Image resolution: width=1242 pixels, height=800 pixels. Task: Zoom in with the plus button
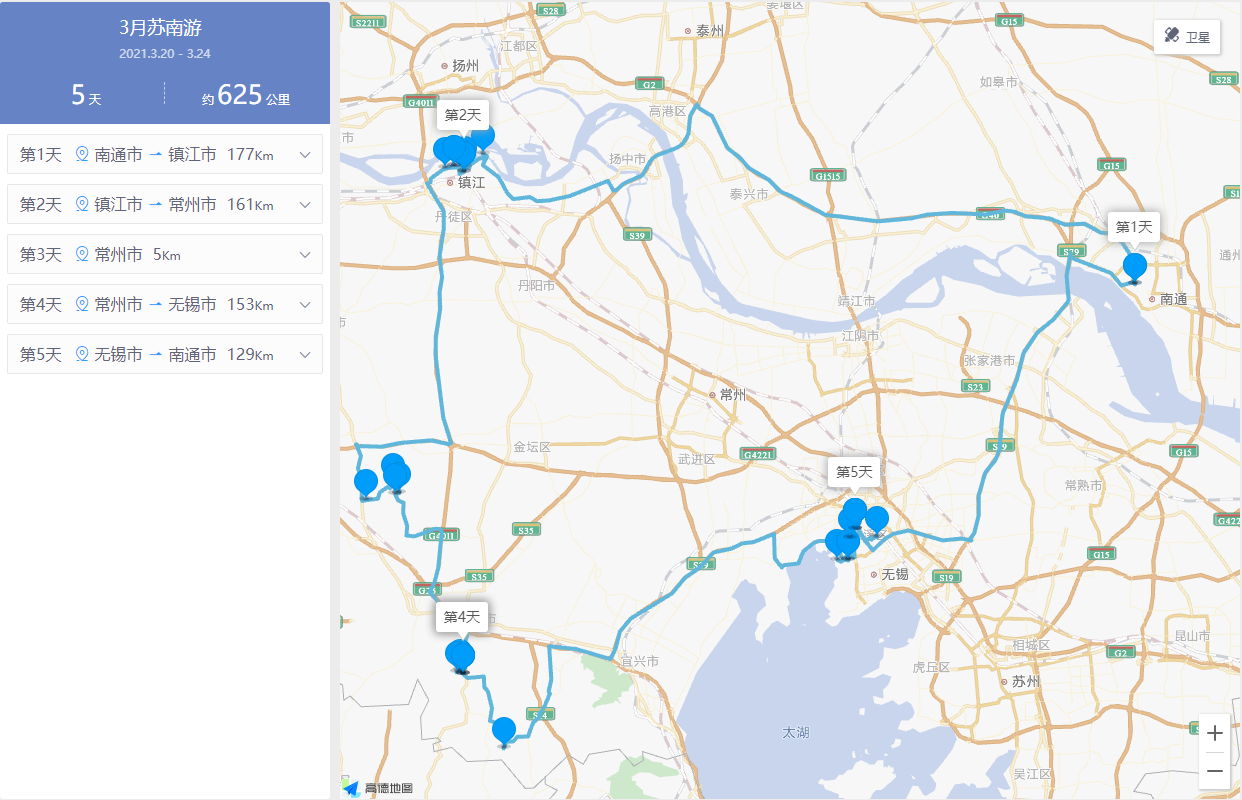1214,733
